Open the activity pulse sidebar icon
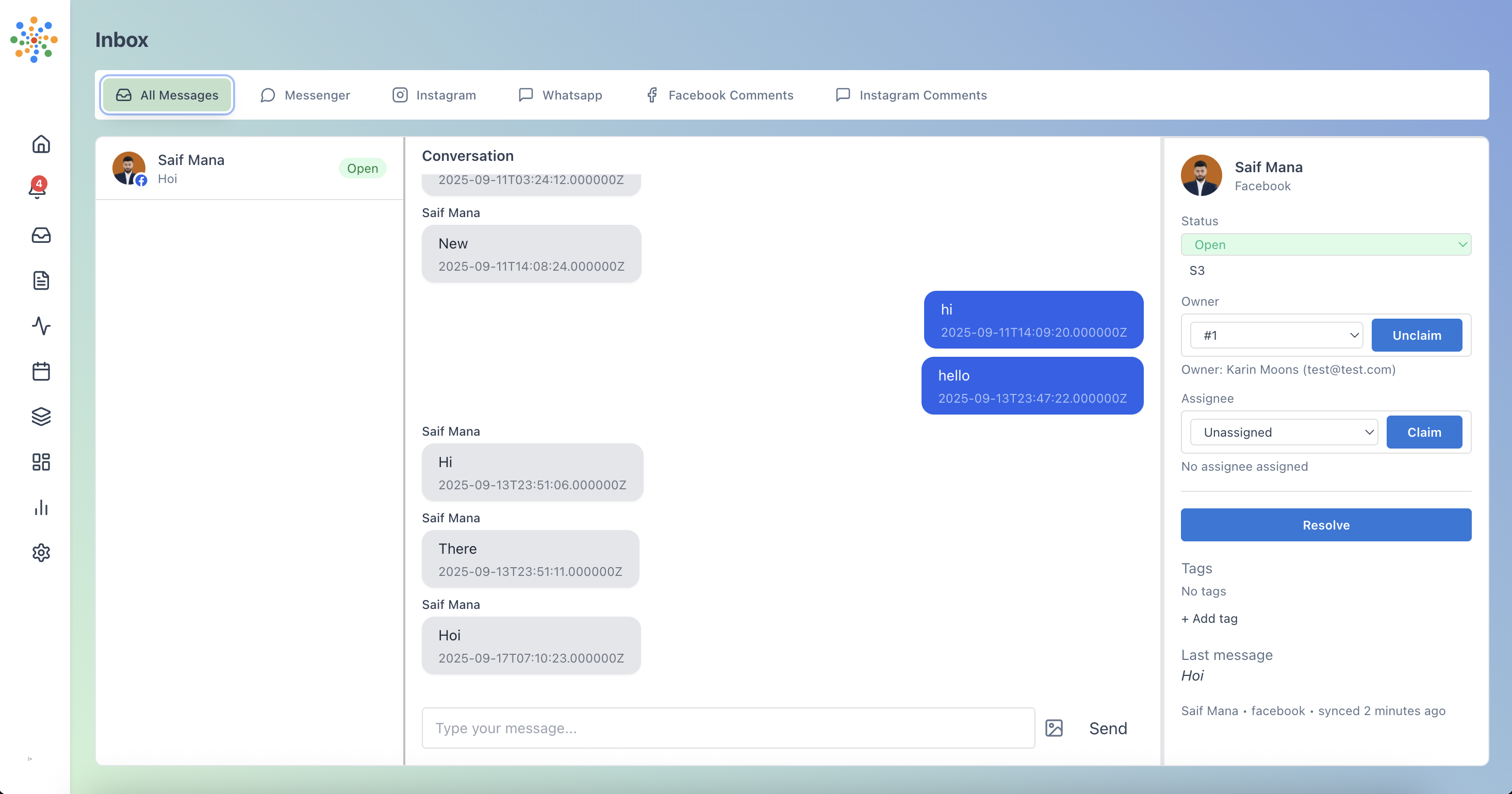1512x794 pixels. (41, 326)
